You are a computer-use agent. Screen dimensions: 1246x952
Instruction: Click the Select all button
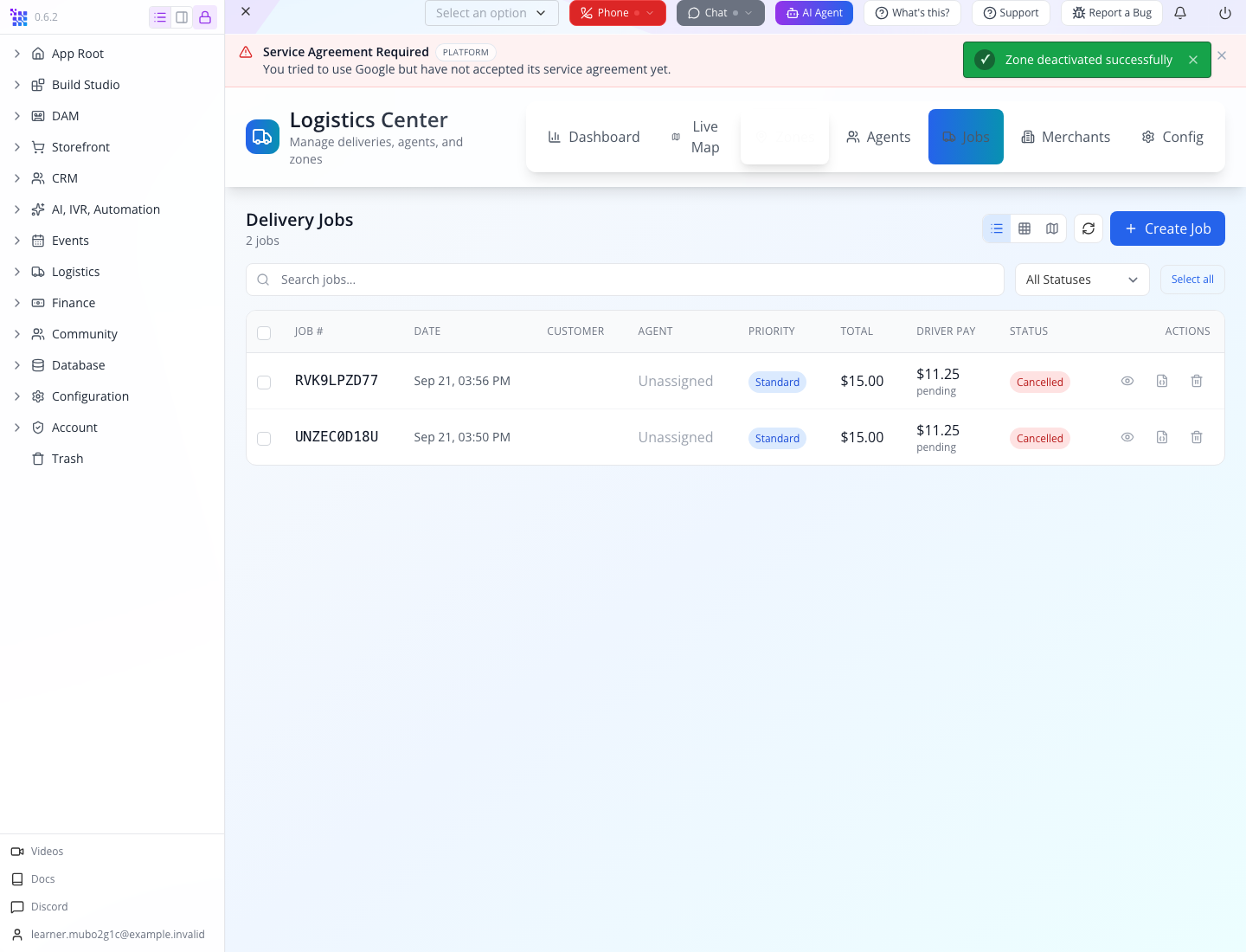coord(1192,280)
